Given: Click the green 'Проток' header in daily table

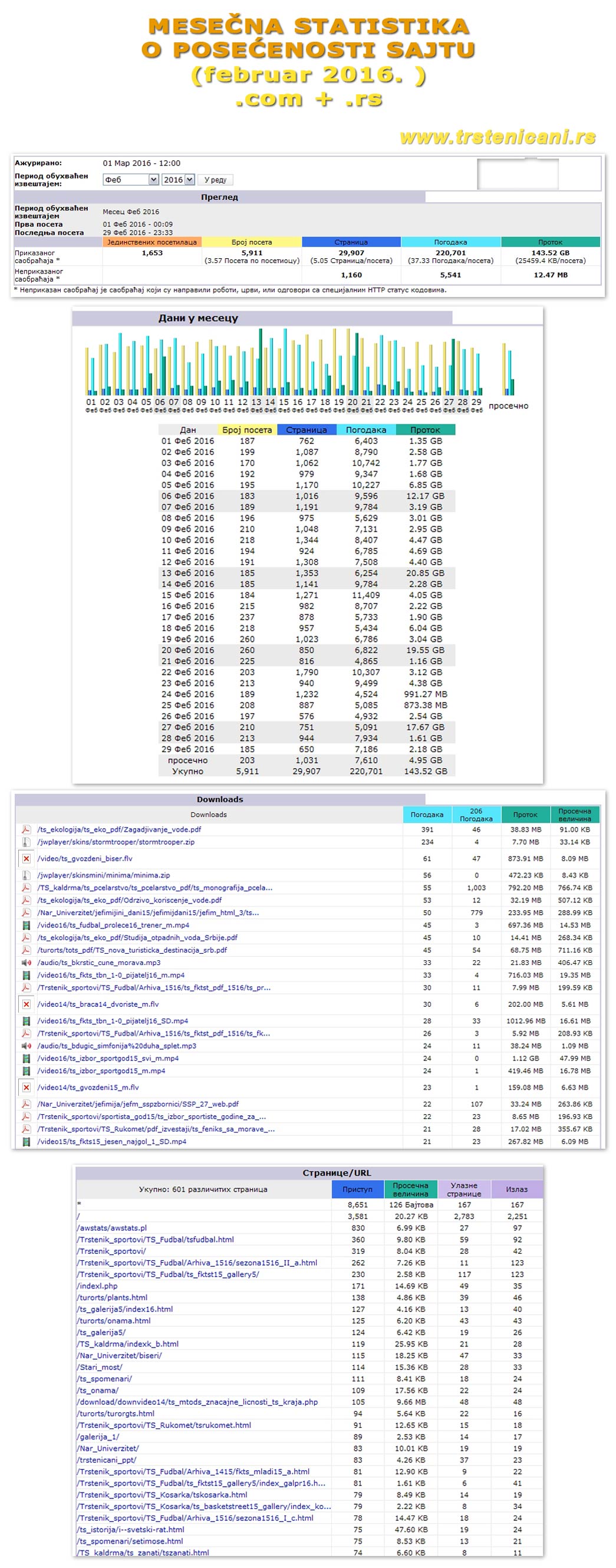Looking at the screenshot, I should tap(425, 430).
